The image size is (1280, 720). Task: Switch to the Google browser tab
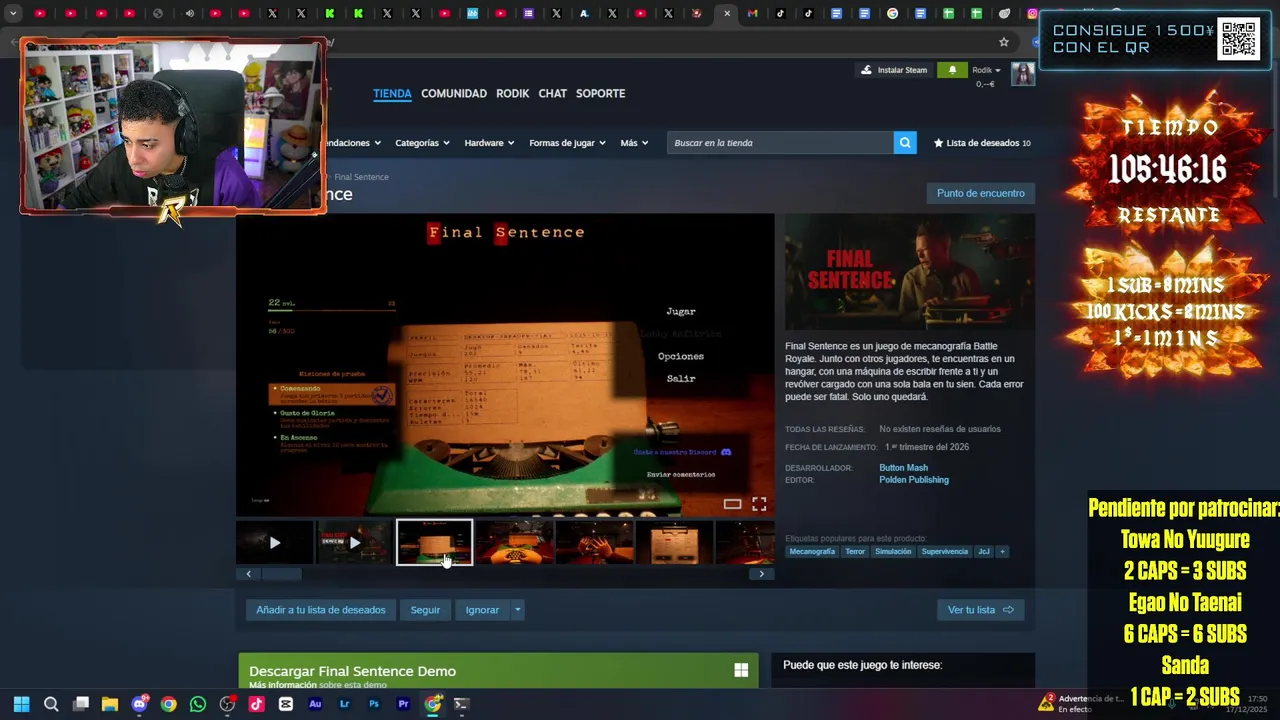click(892, 13)
